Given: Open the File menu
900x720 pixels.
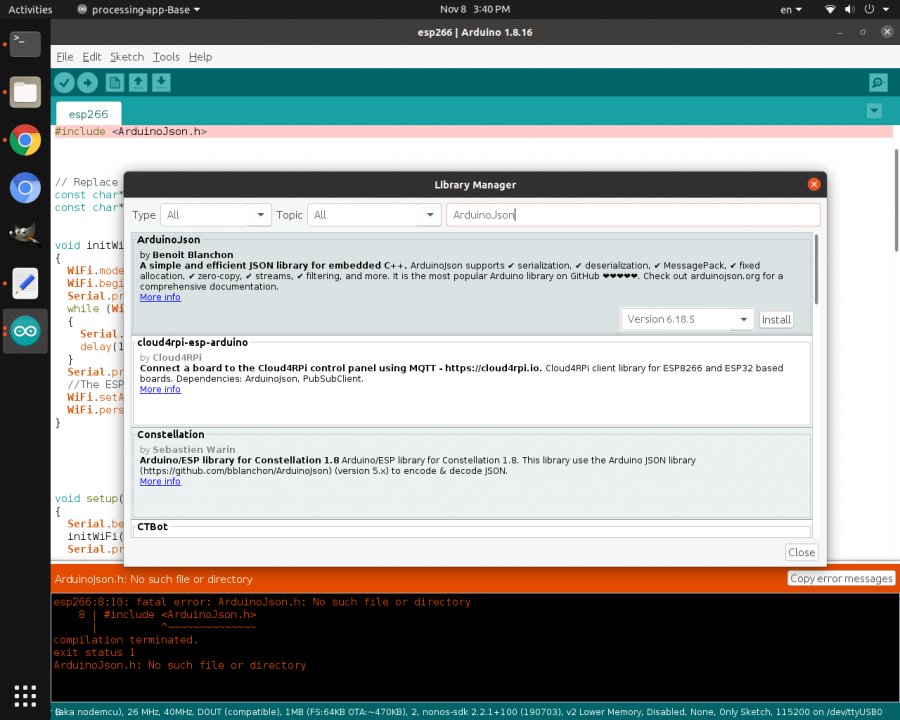Looking at the screenshot, I should (x=65, y=57).
